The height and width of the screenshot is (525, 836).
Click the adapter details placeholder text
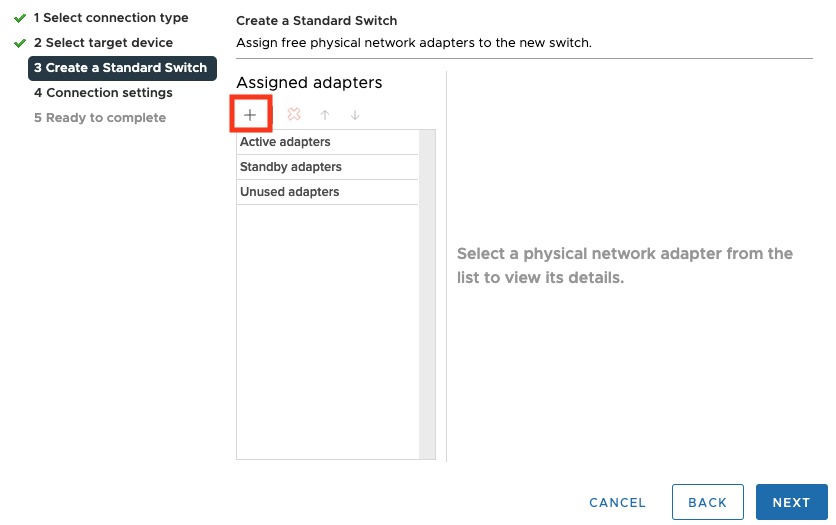(x=624, y=265)
